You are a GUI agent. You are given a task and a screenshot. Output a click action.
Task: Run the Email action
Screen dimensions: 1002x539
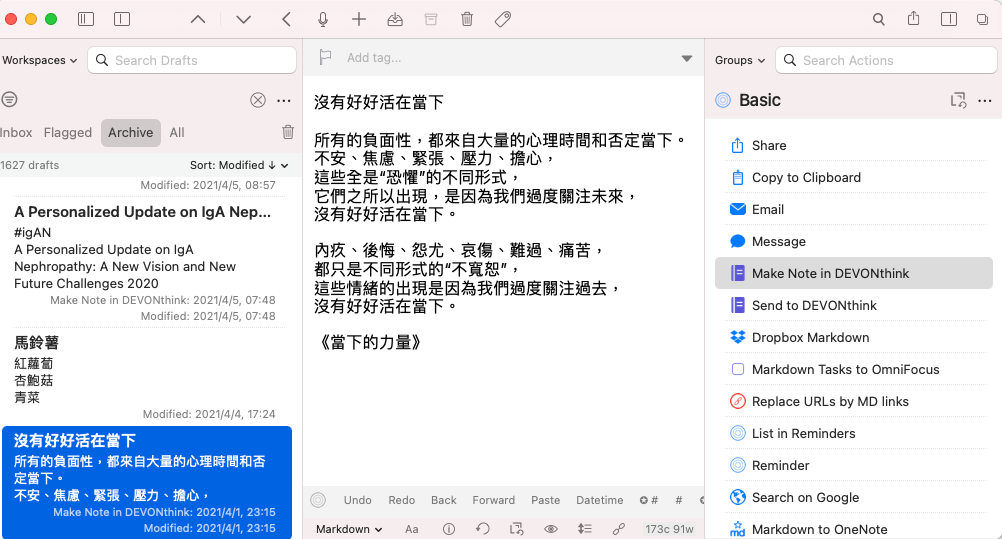[x=854, y=209]
